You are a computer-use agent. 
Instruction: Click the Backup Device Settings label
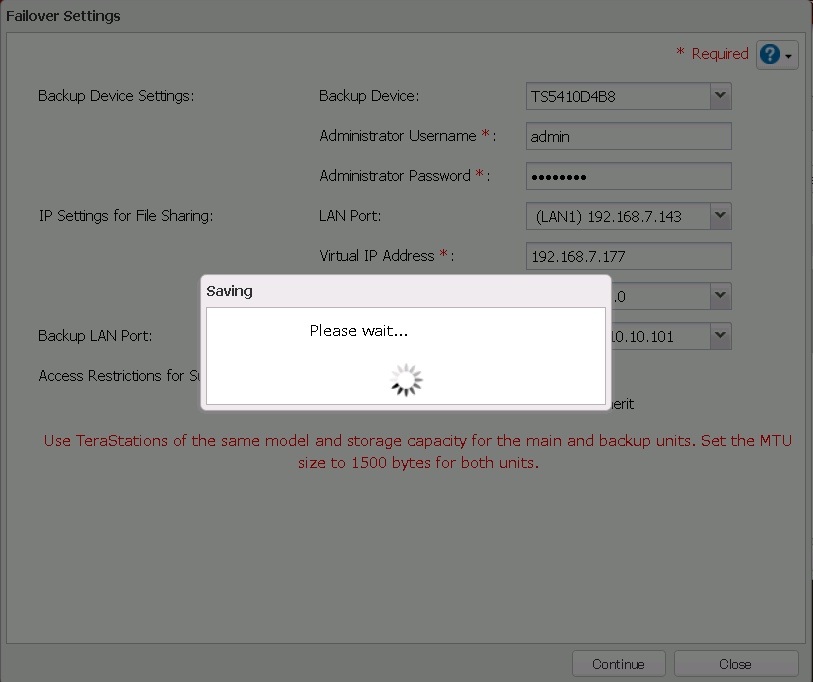click(116, 96)
